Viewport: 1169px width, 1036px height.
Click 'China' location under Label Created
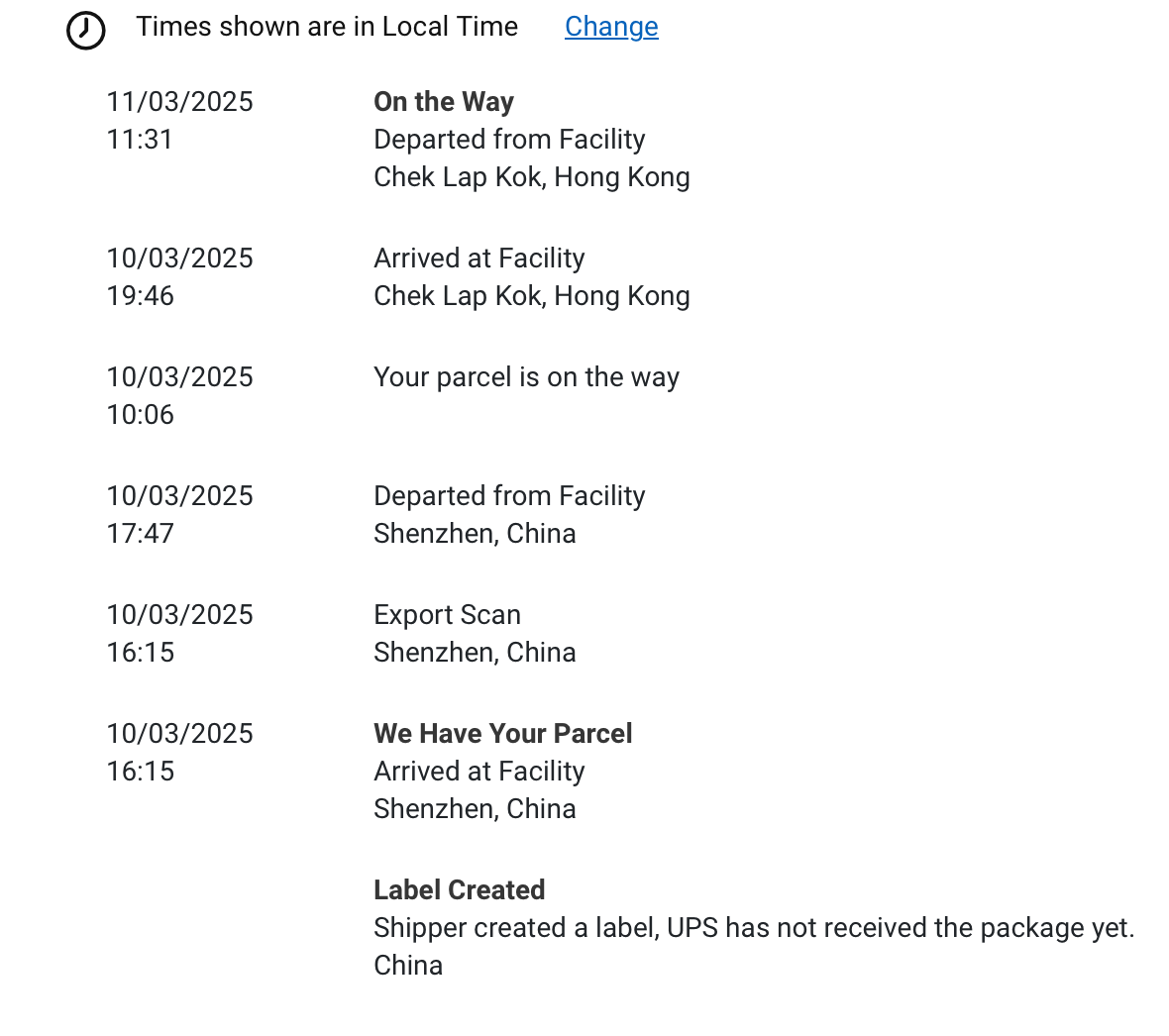(408, 966)
